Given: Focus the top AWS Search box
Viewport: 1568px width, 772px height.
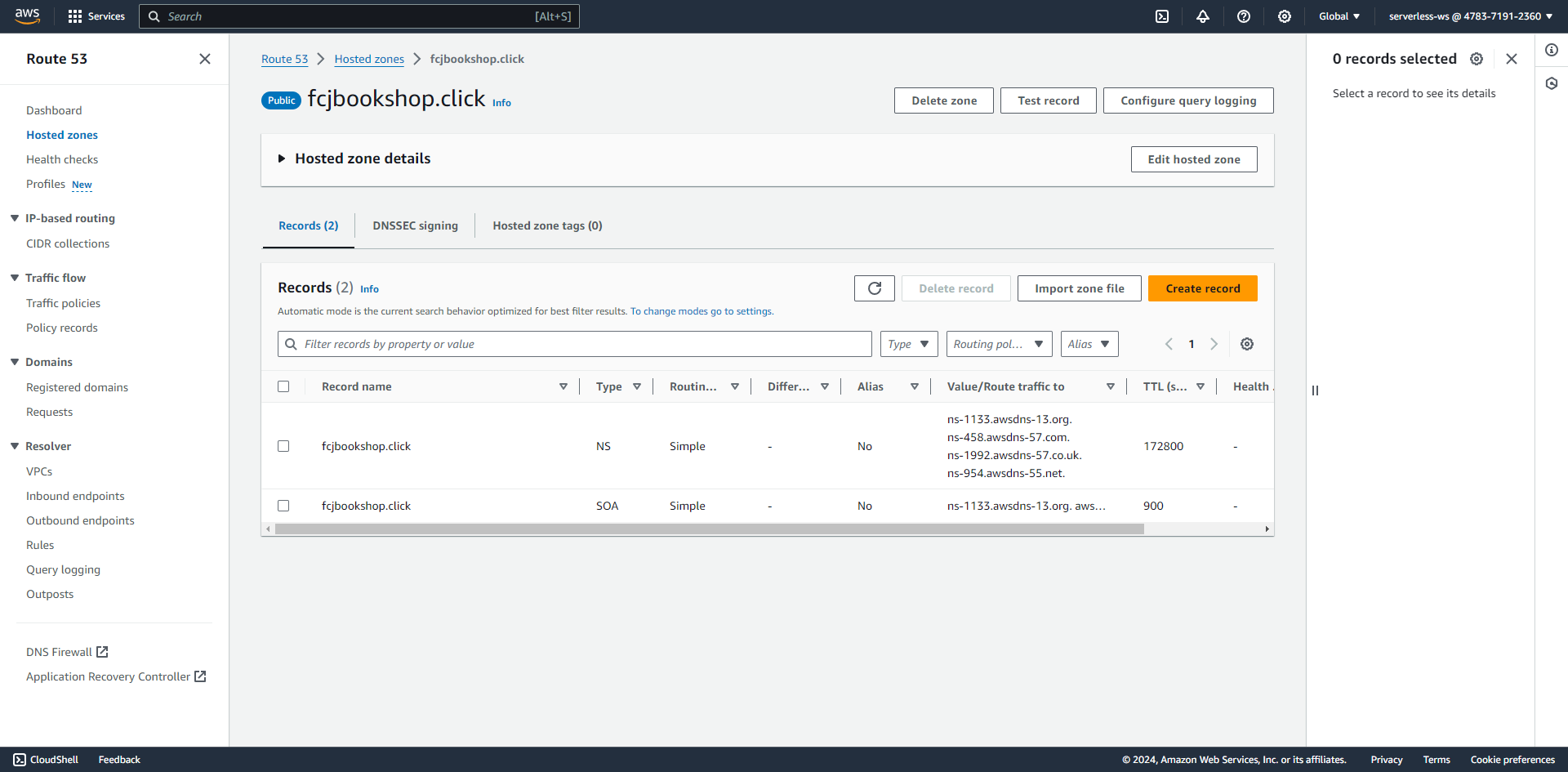Looking at the screenshot, I should (359, 16).
